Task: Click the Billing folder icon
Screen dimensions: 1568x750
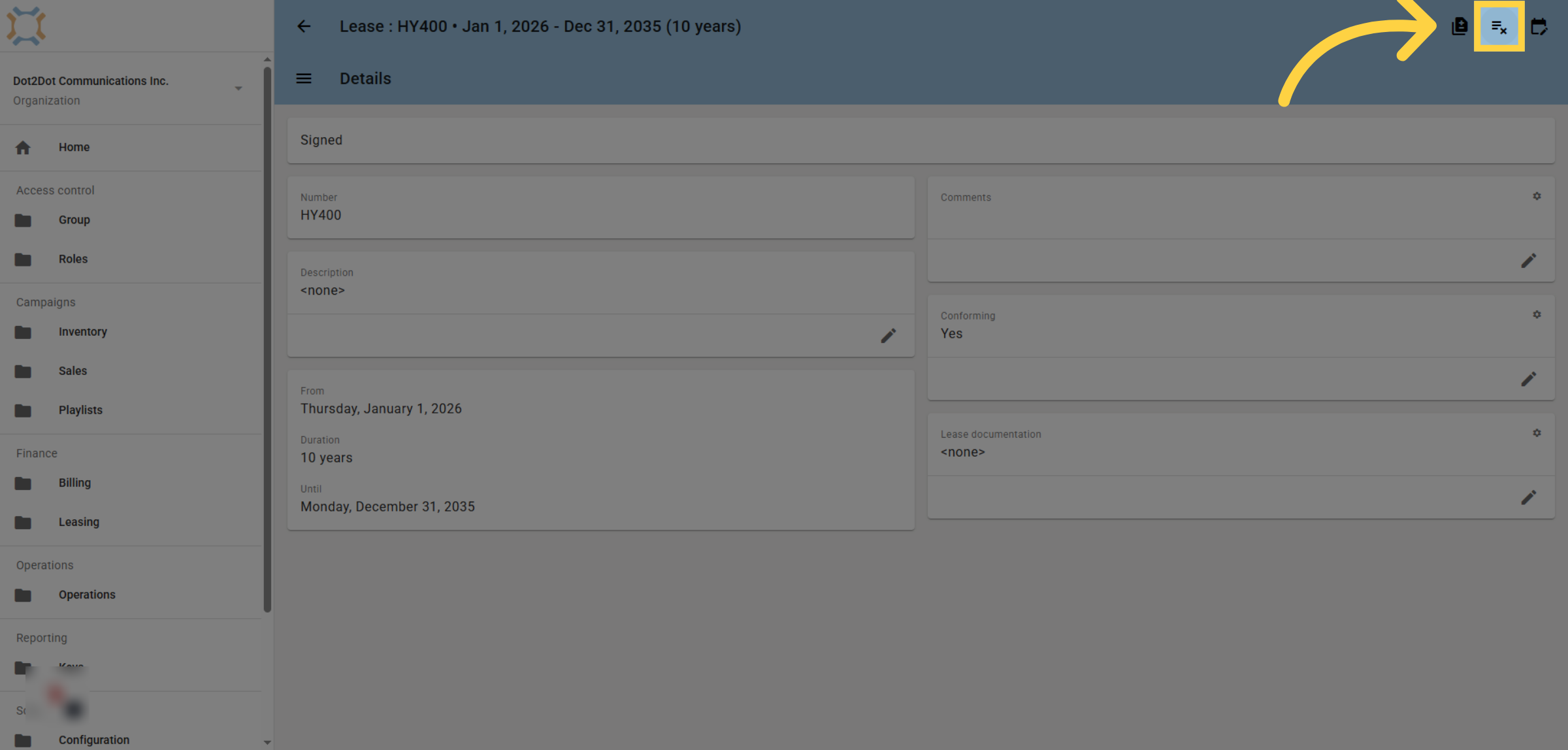Action: click(23, 483)
